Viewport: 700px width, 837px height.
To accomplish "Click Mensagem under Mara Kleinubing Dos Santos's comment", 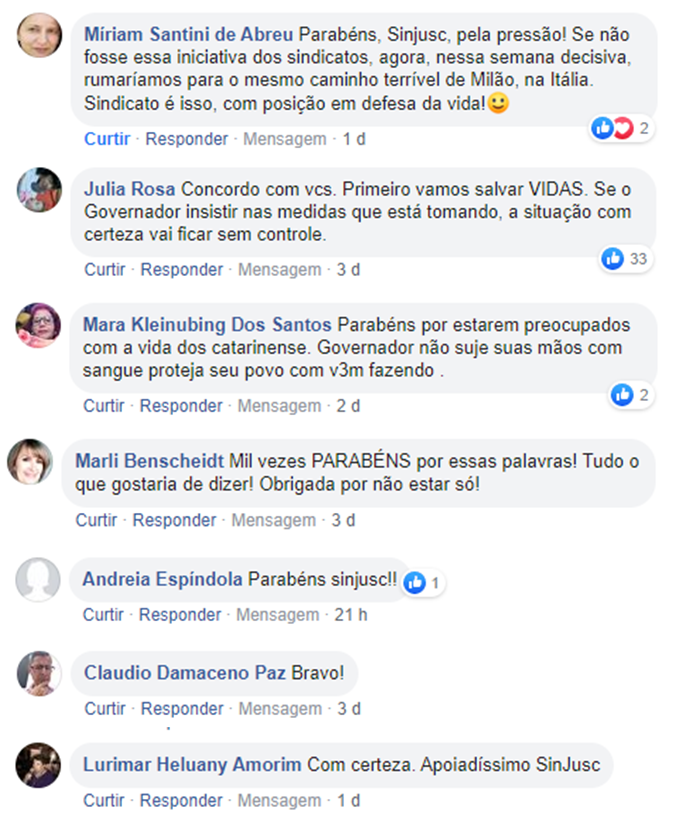I will tap(279, 406).
